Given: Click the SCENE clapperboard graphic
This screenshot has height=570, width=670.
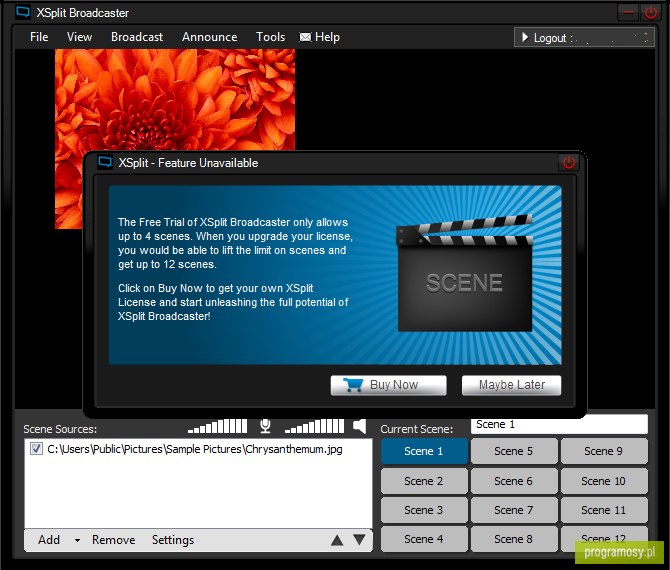Looking at the screenshot, I should click(x=464, y=273).
